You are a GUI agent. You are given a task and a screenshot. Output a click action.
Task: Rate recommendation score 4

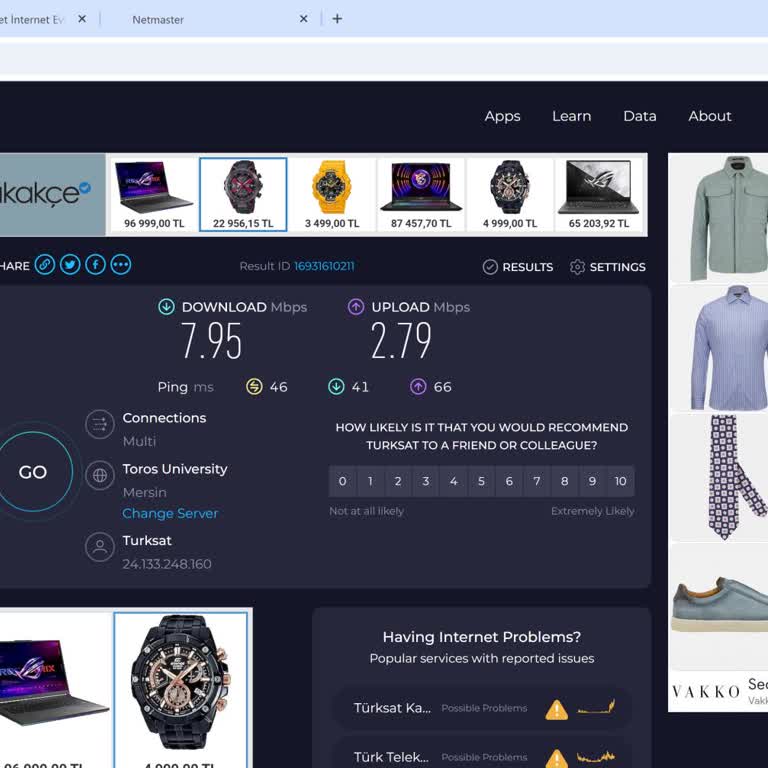coord(454,481)
